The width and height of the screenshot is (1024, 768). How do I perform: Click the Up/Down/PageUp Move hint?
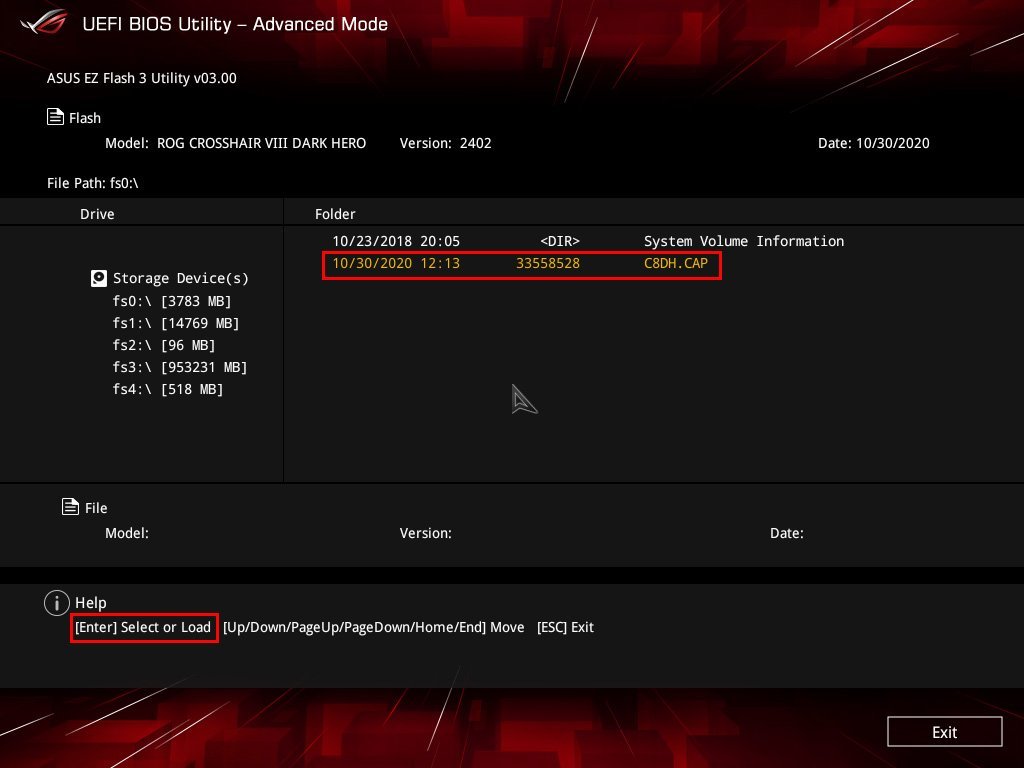click(374, 627)
